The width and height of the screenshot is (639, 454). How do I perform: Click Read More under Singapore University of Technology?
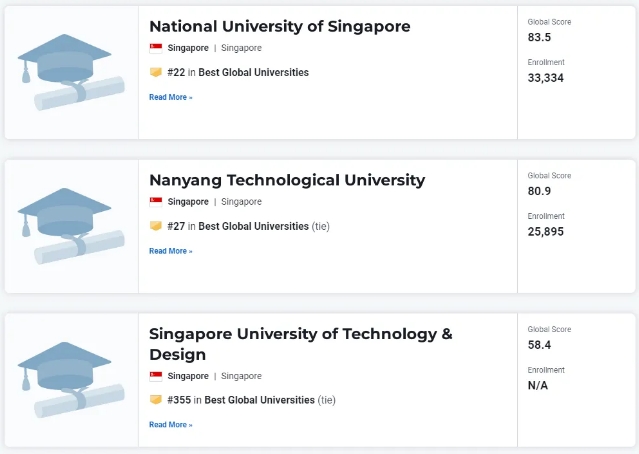[170, 425]
